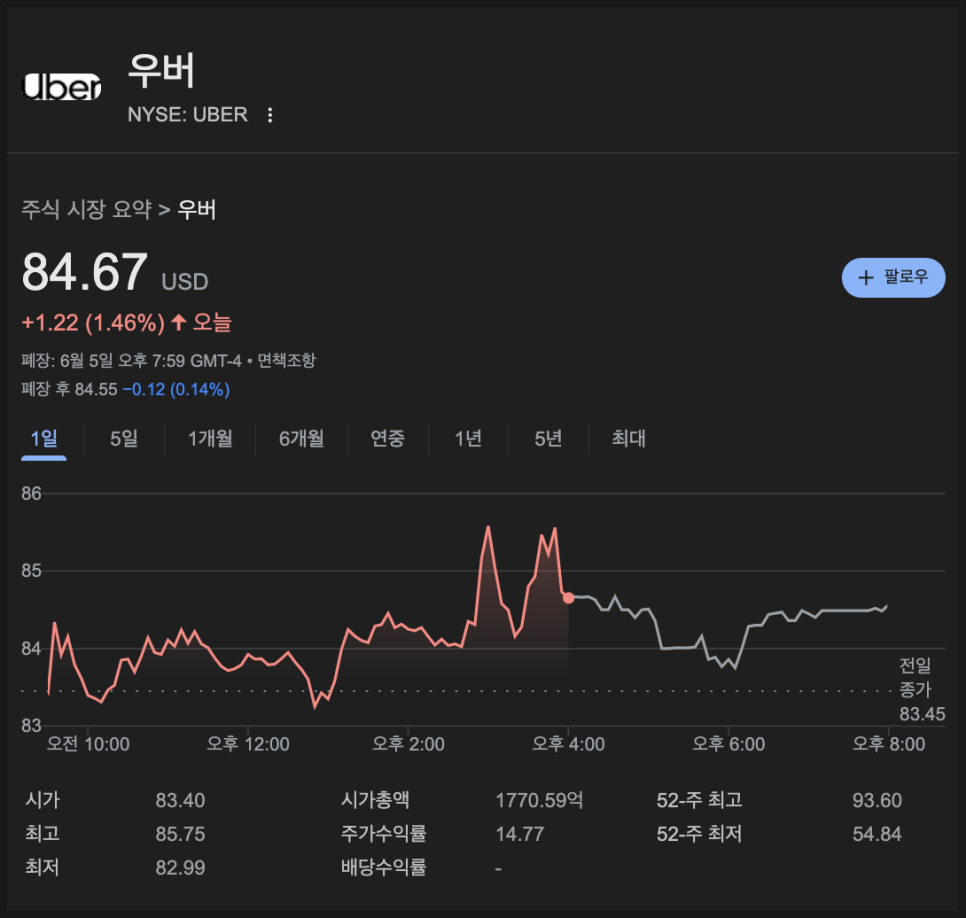Click the 우버 company title

coord(161,70)
